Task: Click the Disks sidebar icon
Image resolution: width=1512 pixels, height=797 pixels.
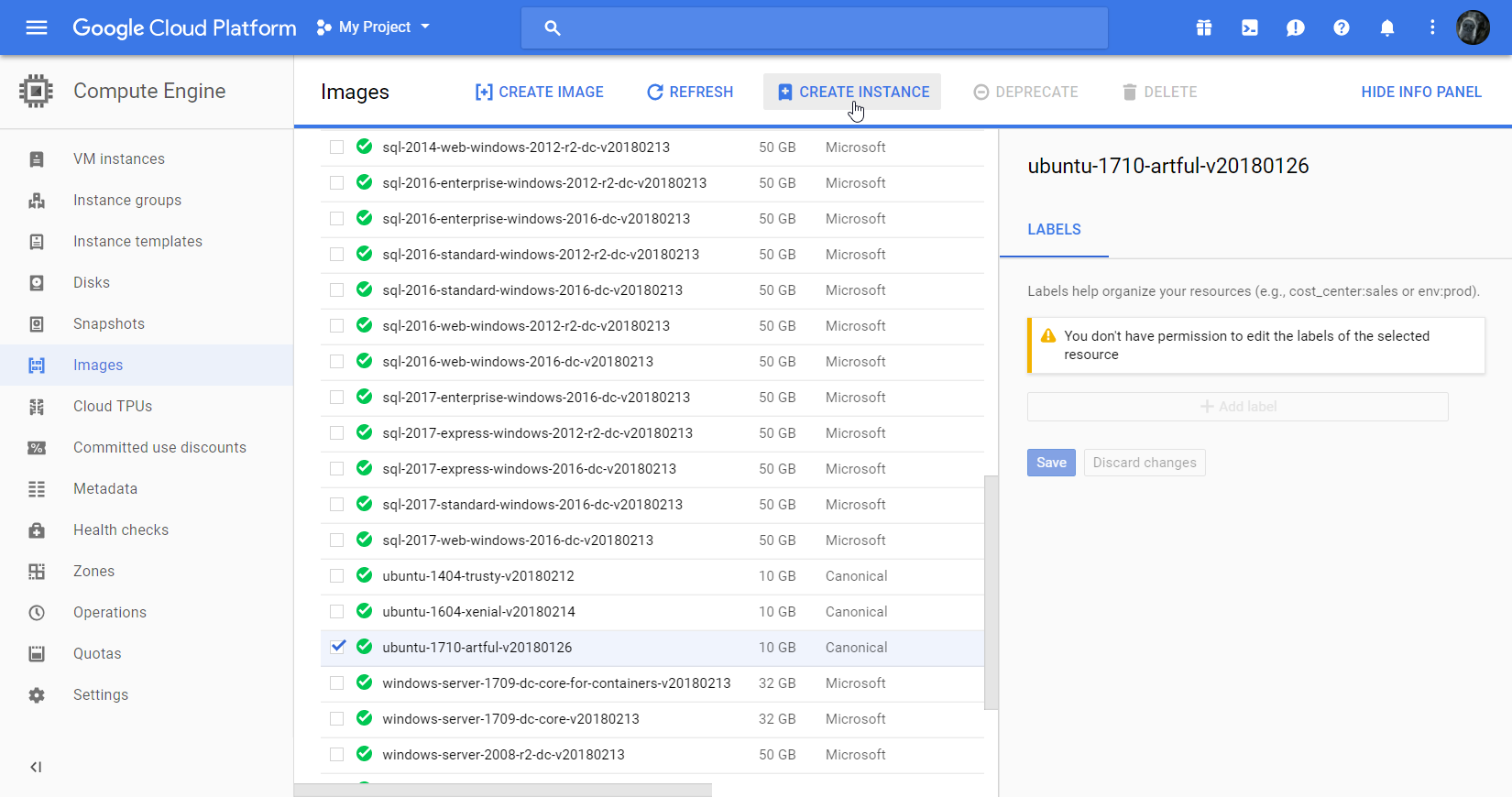Action: click(x=37, y=283)
